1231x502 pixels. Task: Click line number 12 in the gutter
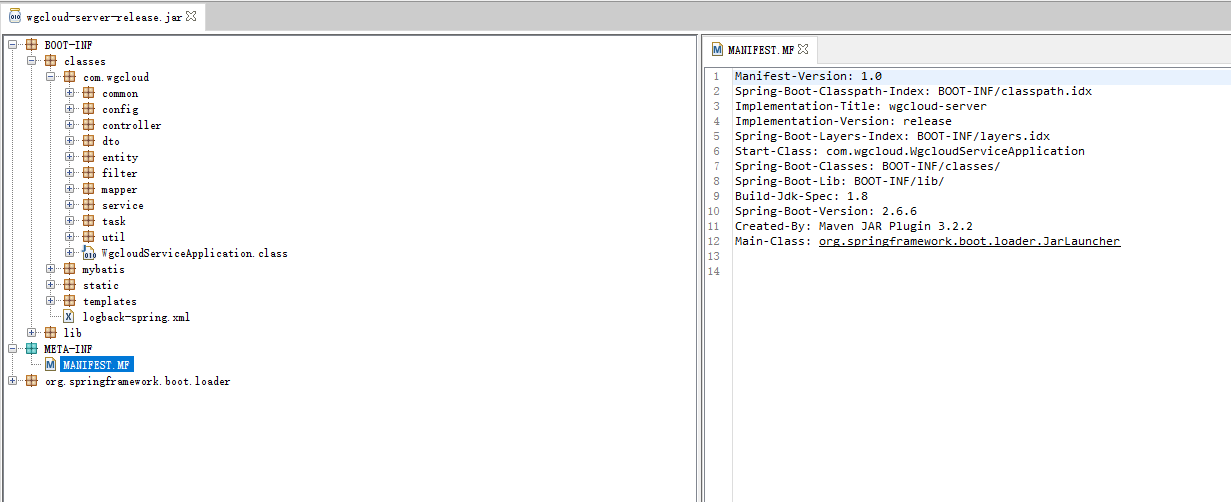(x=713, y=241)
